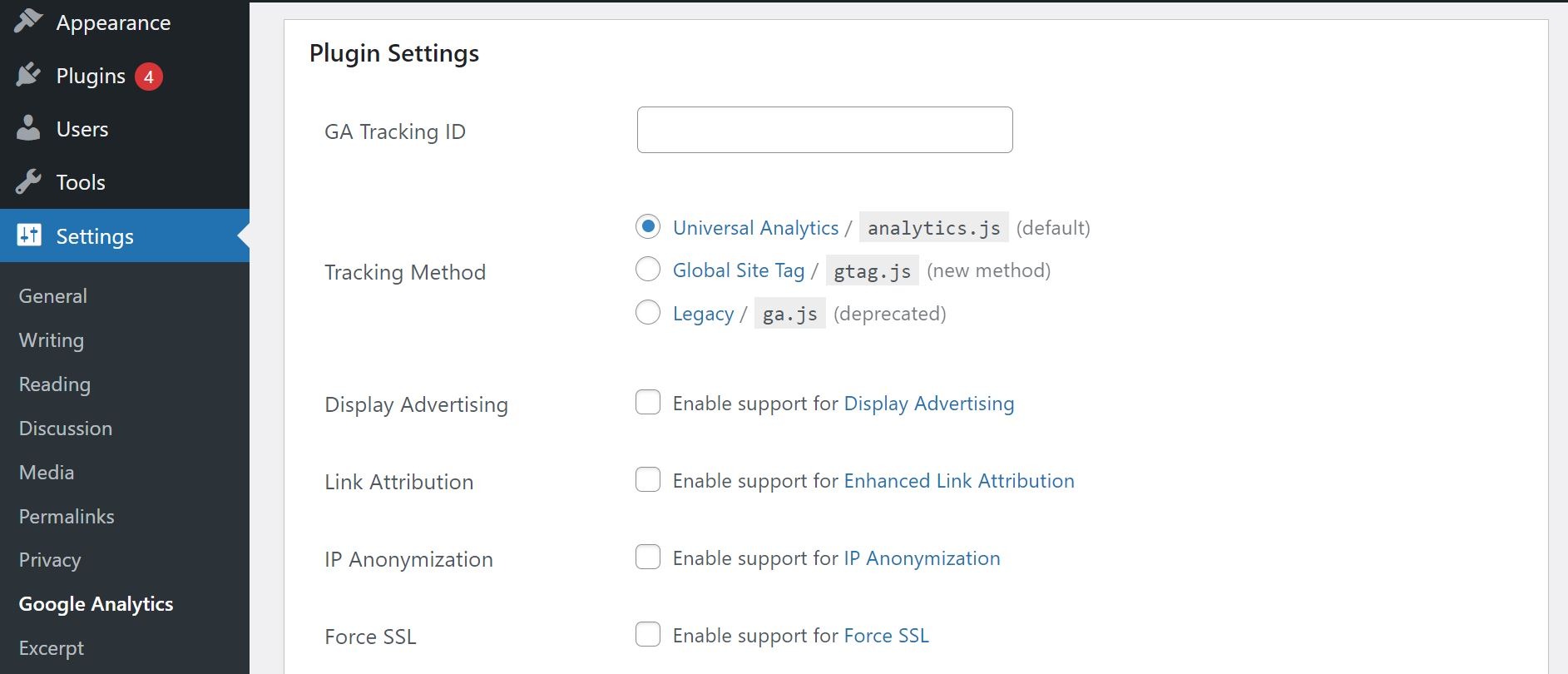
Task: Open the Reading settings page
Action: click(x=55, y=384)
